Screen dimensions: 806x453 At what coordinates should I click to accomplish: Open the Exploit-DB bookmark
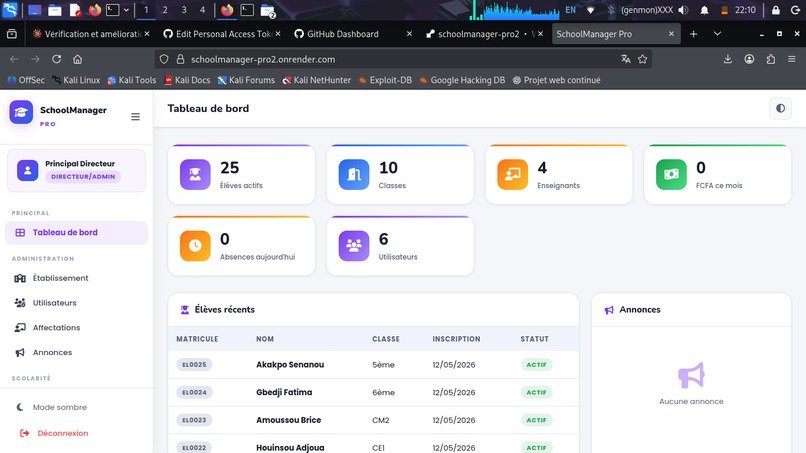[x=386, y=80]
